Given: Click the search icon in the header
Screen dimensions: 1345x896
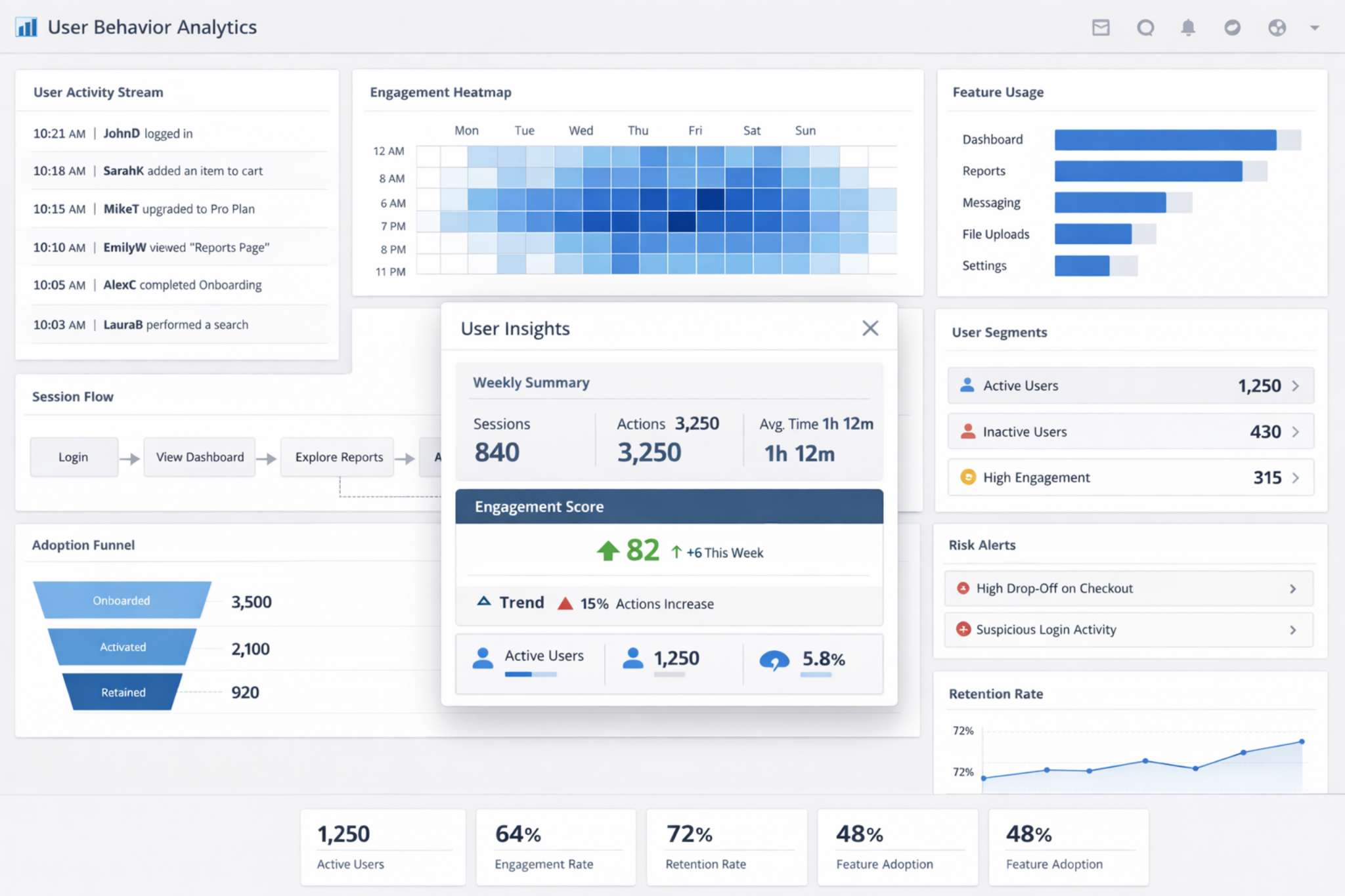Looking at the screenshot, I should [x=1146, y=28].
